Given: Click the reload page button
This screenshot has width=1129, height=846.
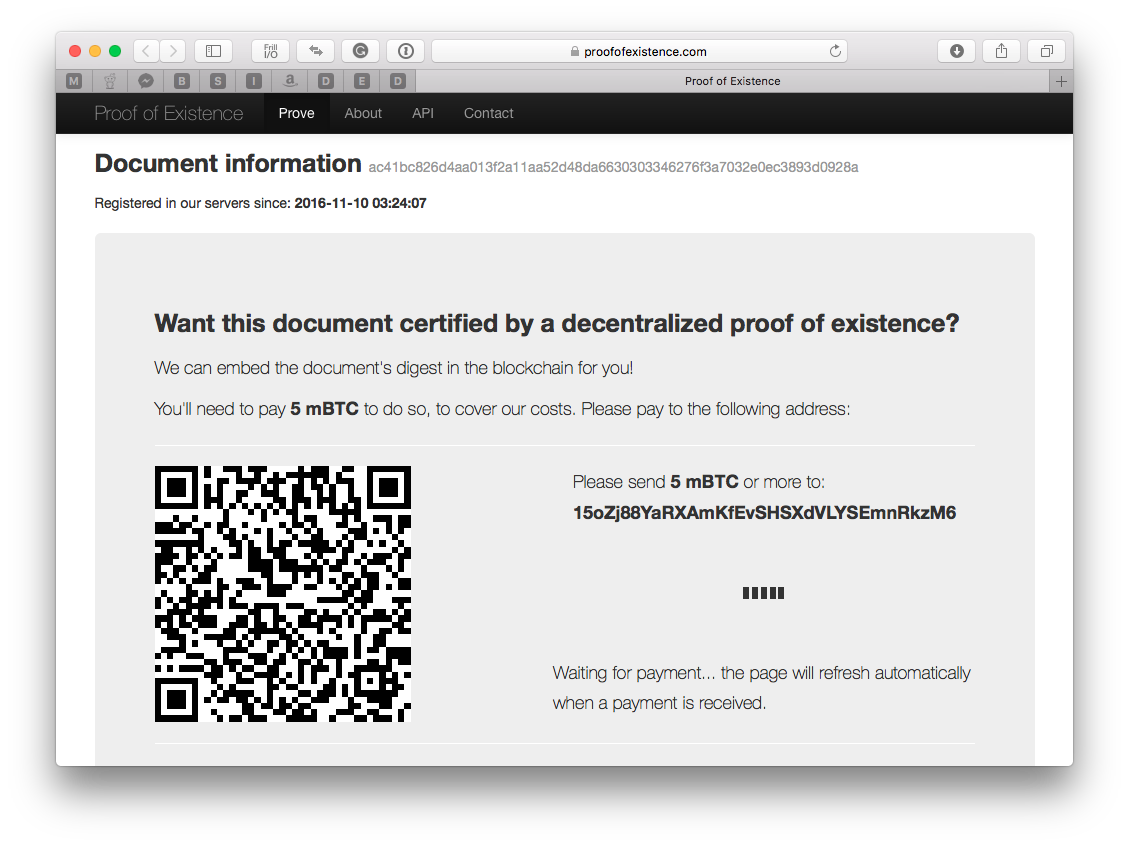Looking at the screenshot, I should click(x=835, y=51).
